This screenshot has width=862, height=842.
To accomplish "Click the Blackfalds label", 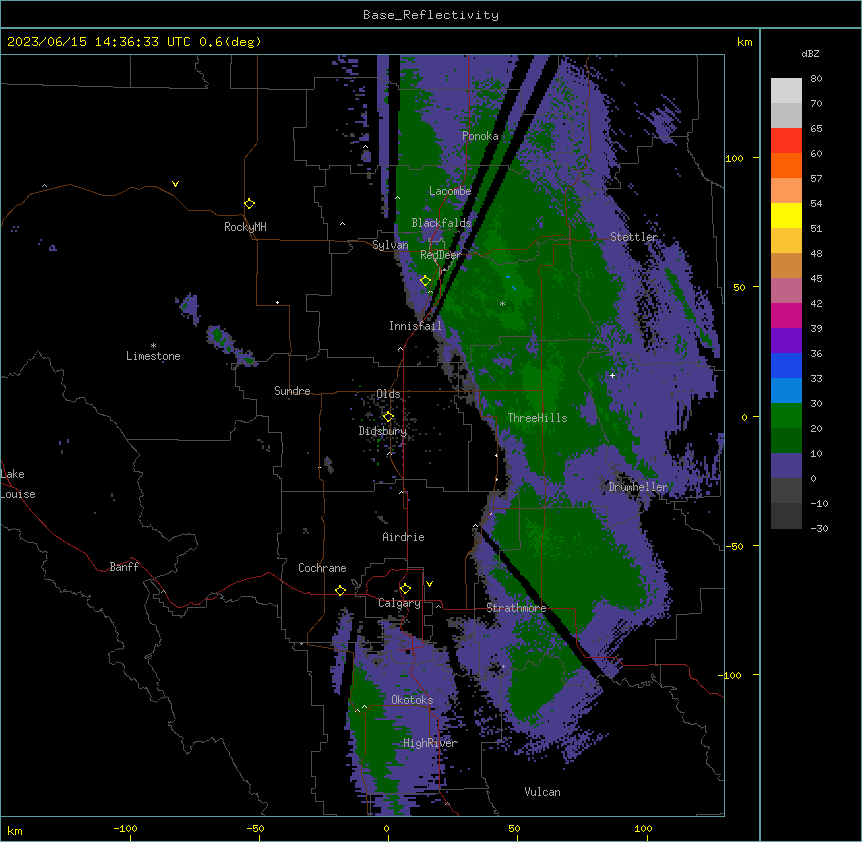I will (x=441, y=223).
